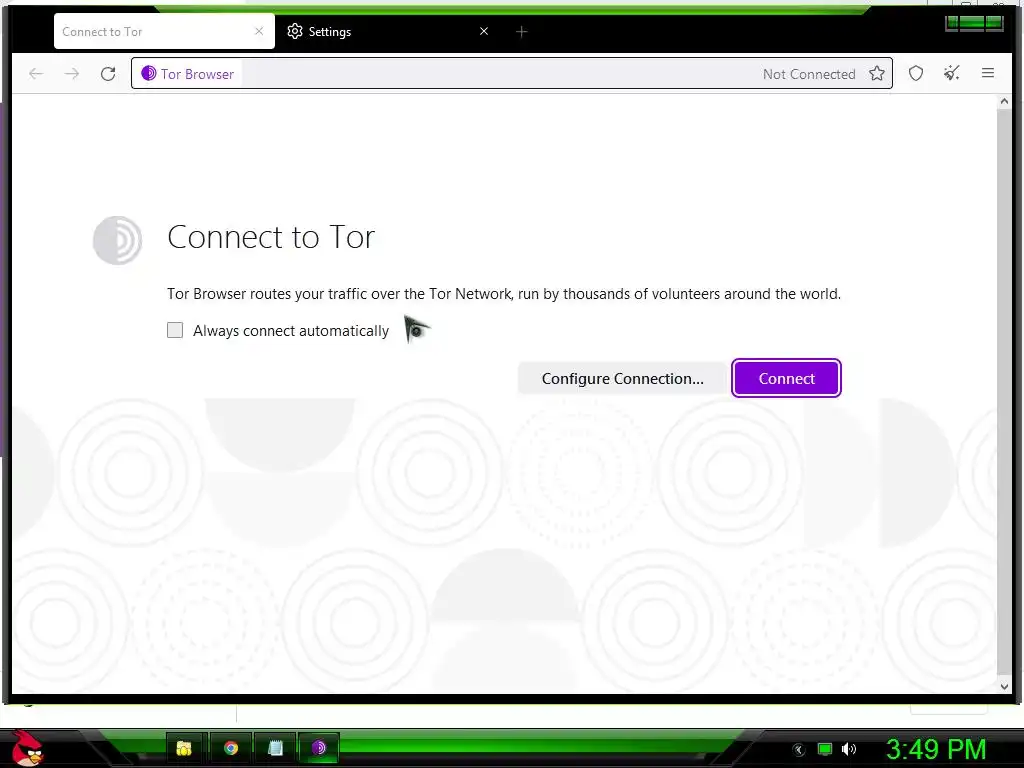Viewport: 1024px width, 768px height.
Task: Switch to the Settings tab
Action: click(385, 31)
